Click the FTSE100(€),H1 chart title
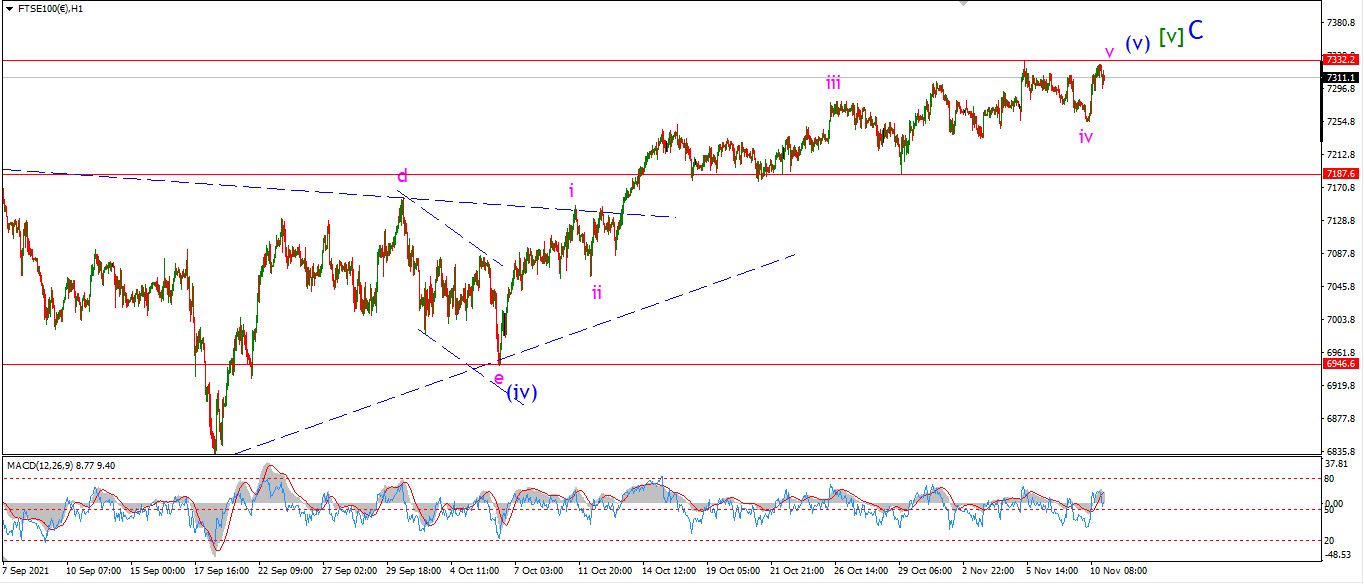The image size is (1364, 584). coord(48,8)
